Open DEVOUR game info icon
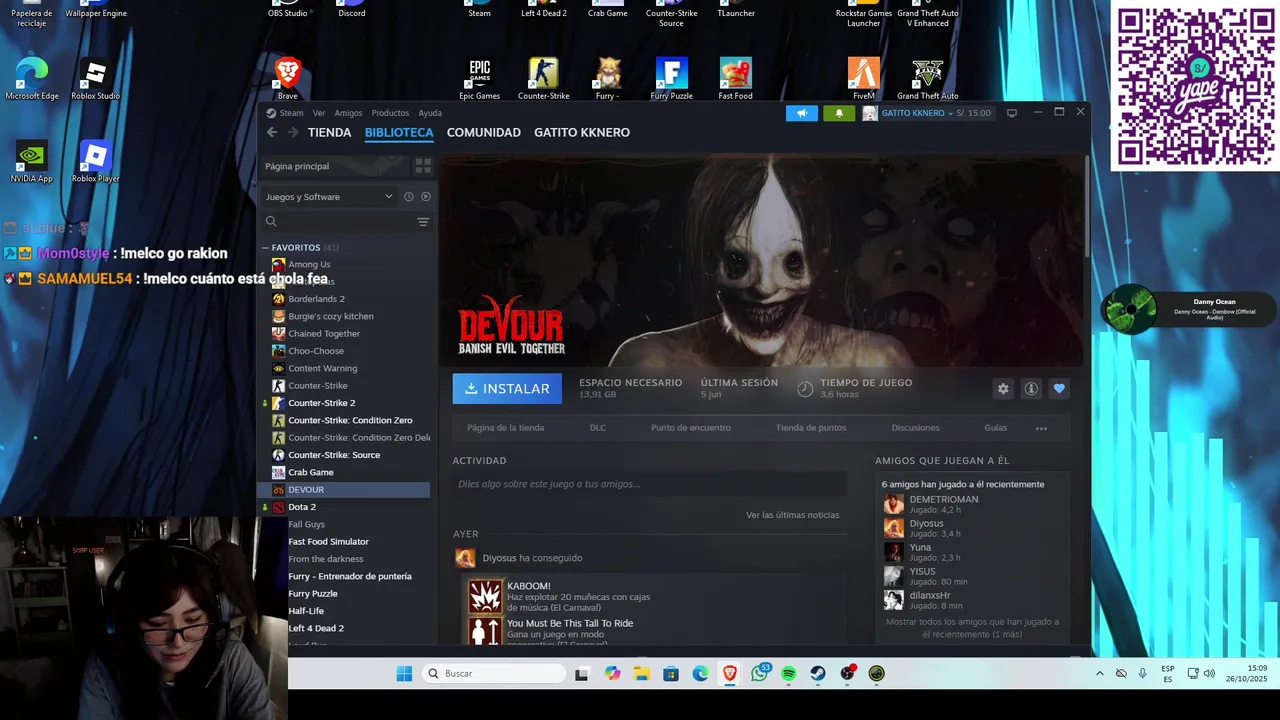1280x720 pixels. tap(1031, 389)
